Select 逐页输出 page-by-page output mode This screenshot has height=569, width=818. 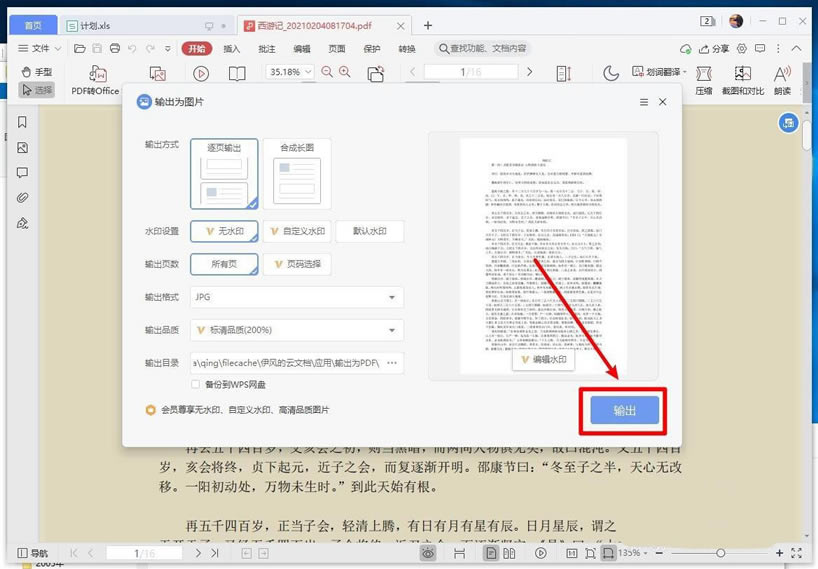click(224, 174)
